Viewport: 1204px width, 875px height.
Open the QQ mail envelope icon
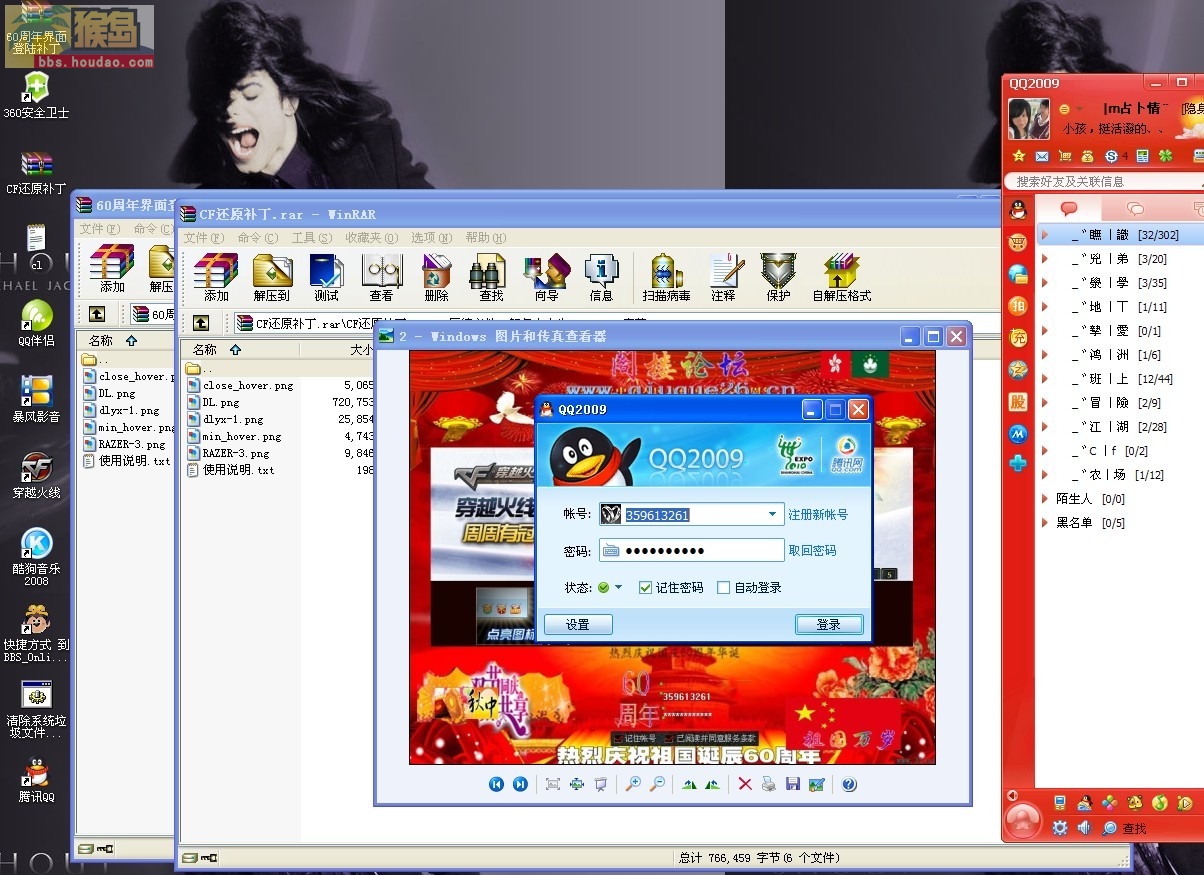point(1042,156)
